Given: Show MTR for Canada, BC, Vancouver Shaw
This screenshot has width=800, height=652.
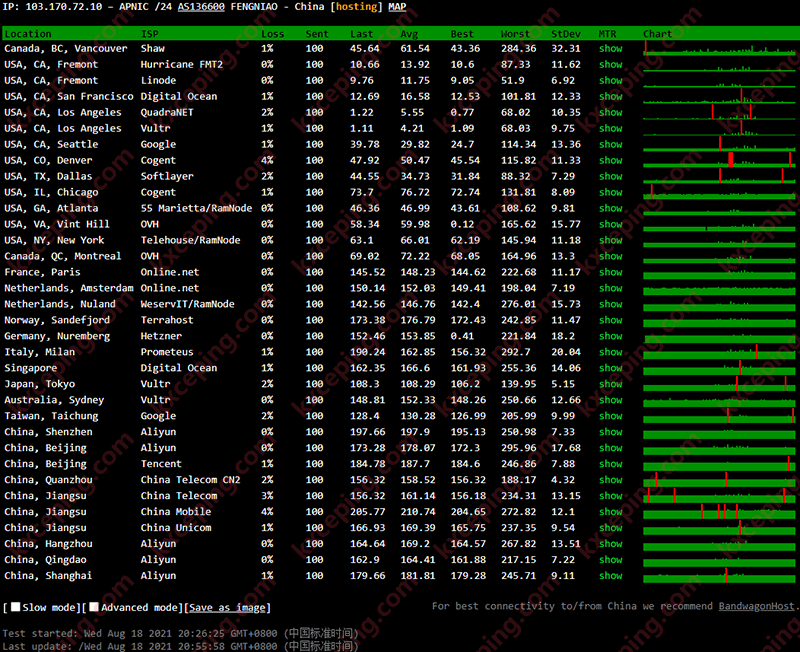Looking at the screenshot, I should coord(611,48).
